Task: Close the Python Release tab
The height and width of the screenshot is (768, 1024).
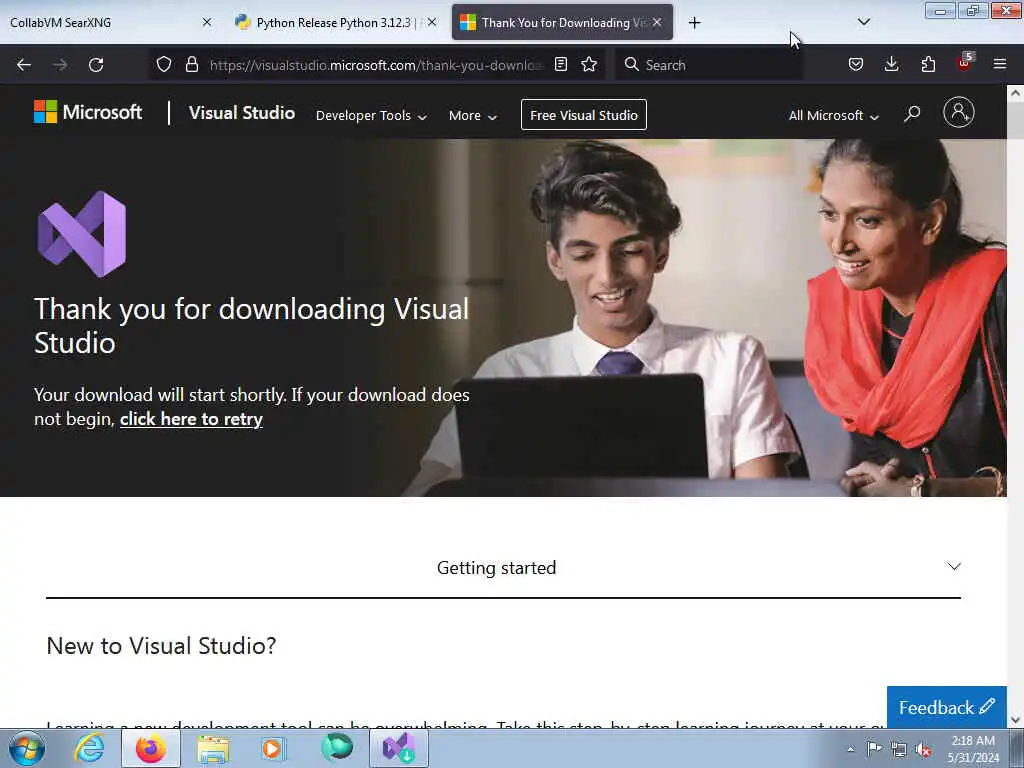Action: [432, 22]
